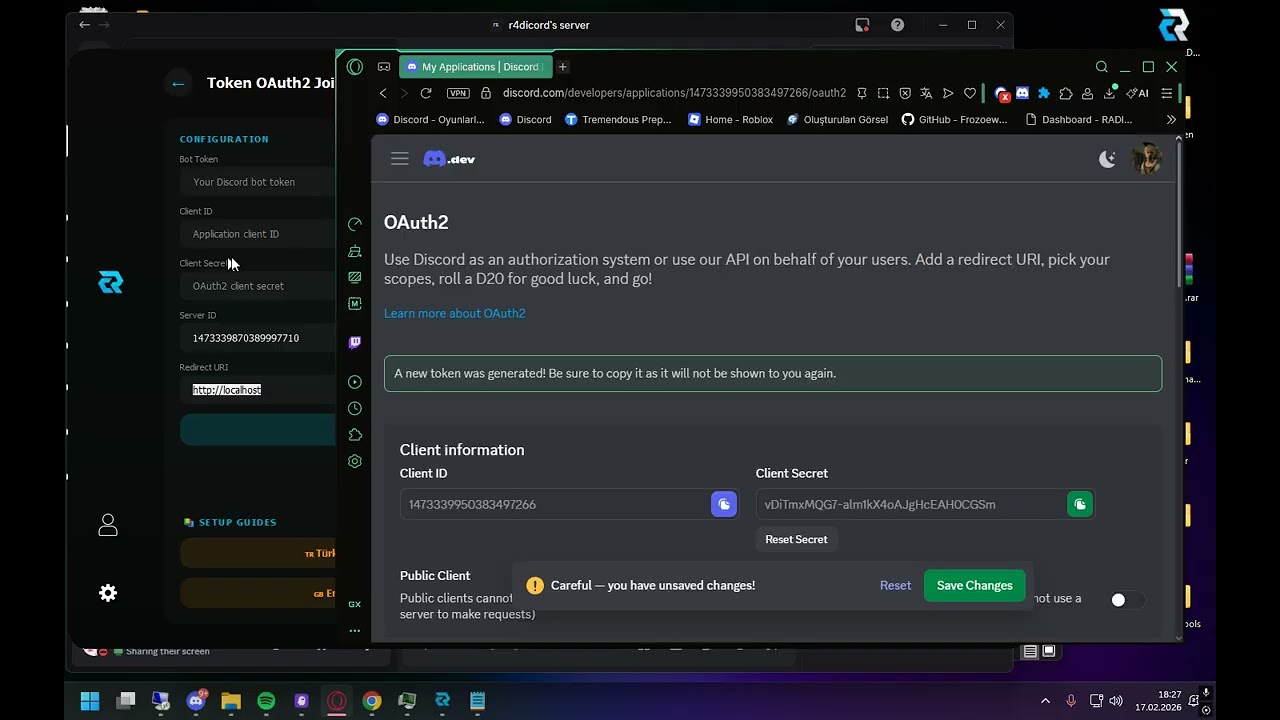This screenshot has width=1280, height=720.
Task: Open the Aria AI button in Opera toolbar
Action: pyautogui.click(x=1138, y=93)
